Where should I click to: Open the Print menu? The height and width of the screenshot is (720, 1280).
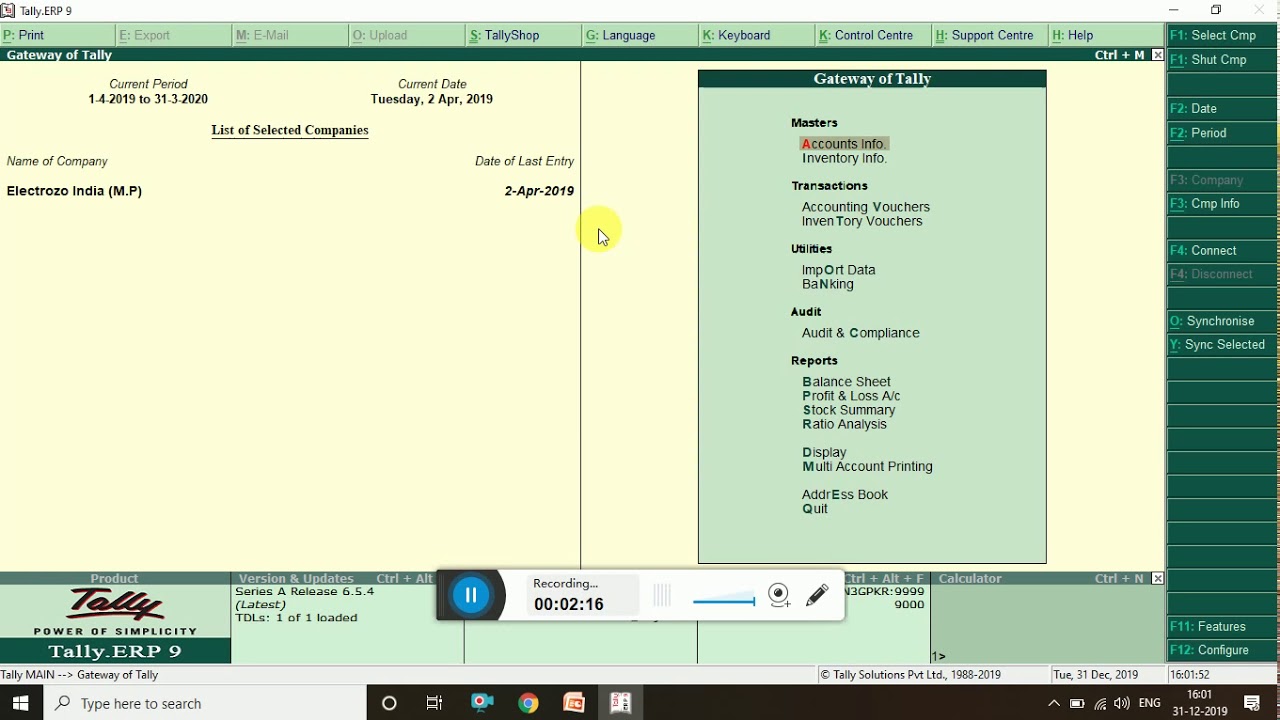(58, 35)
